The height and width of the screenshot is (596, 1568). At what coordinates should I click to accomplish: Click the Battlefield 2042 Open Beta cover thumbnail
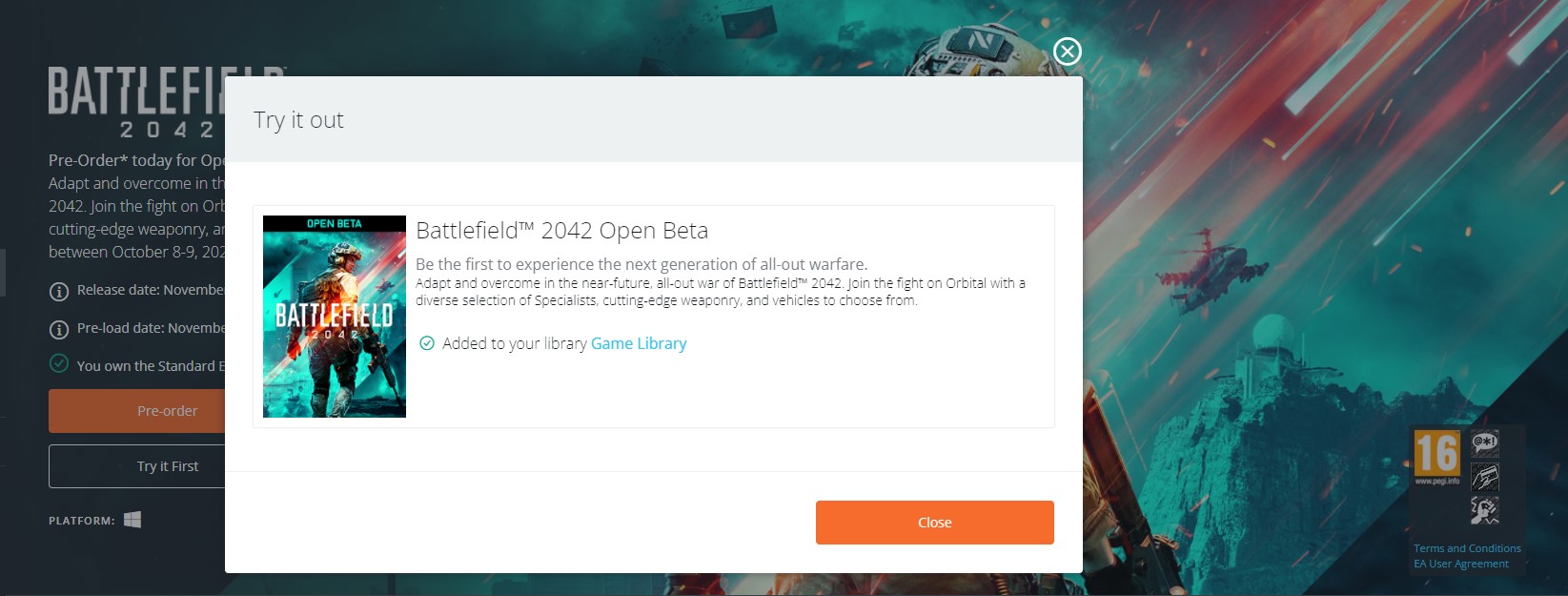335,317
